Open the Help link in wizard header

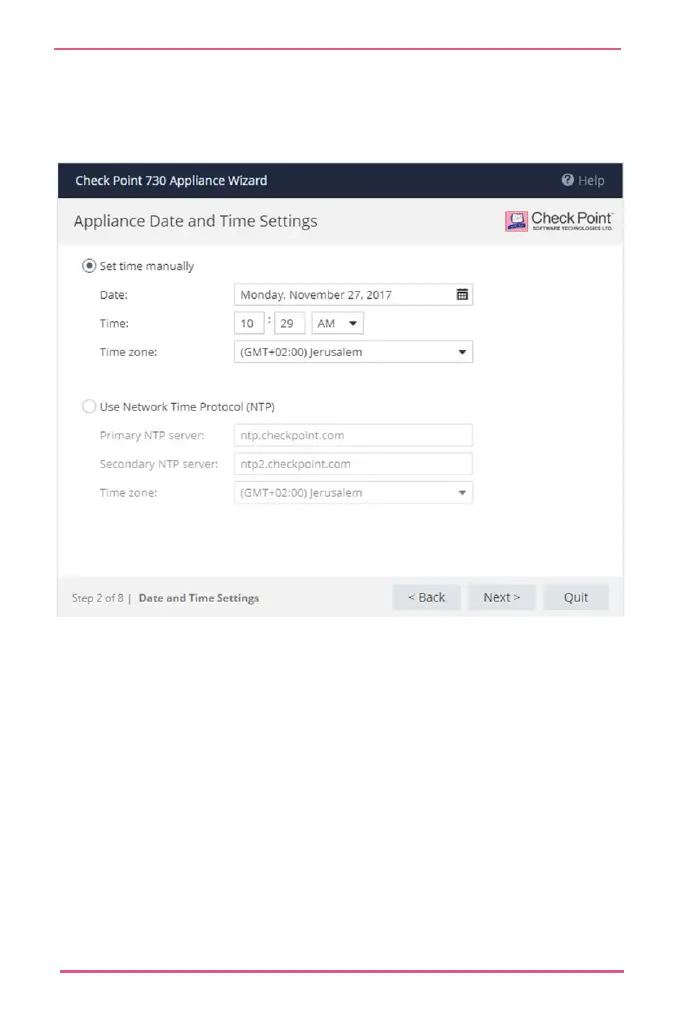pos(583,180)
